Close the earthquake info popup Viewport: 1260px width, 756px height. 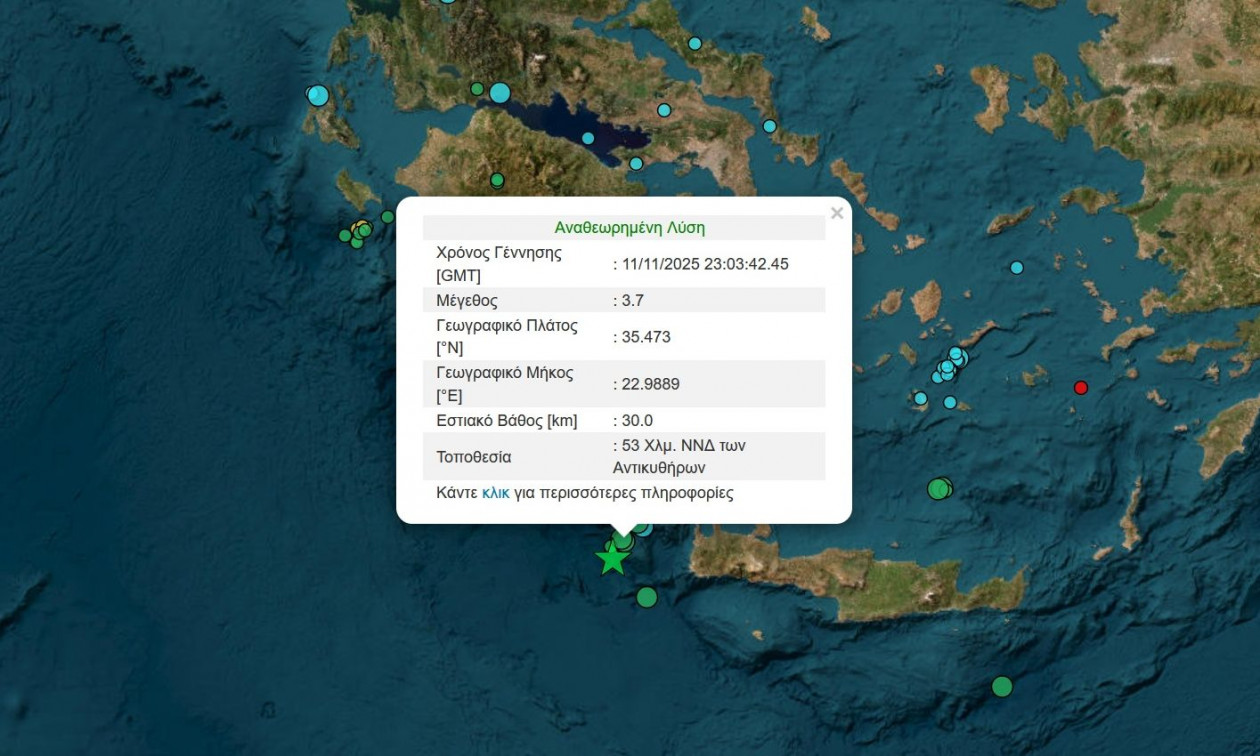837,213
